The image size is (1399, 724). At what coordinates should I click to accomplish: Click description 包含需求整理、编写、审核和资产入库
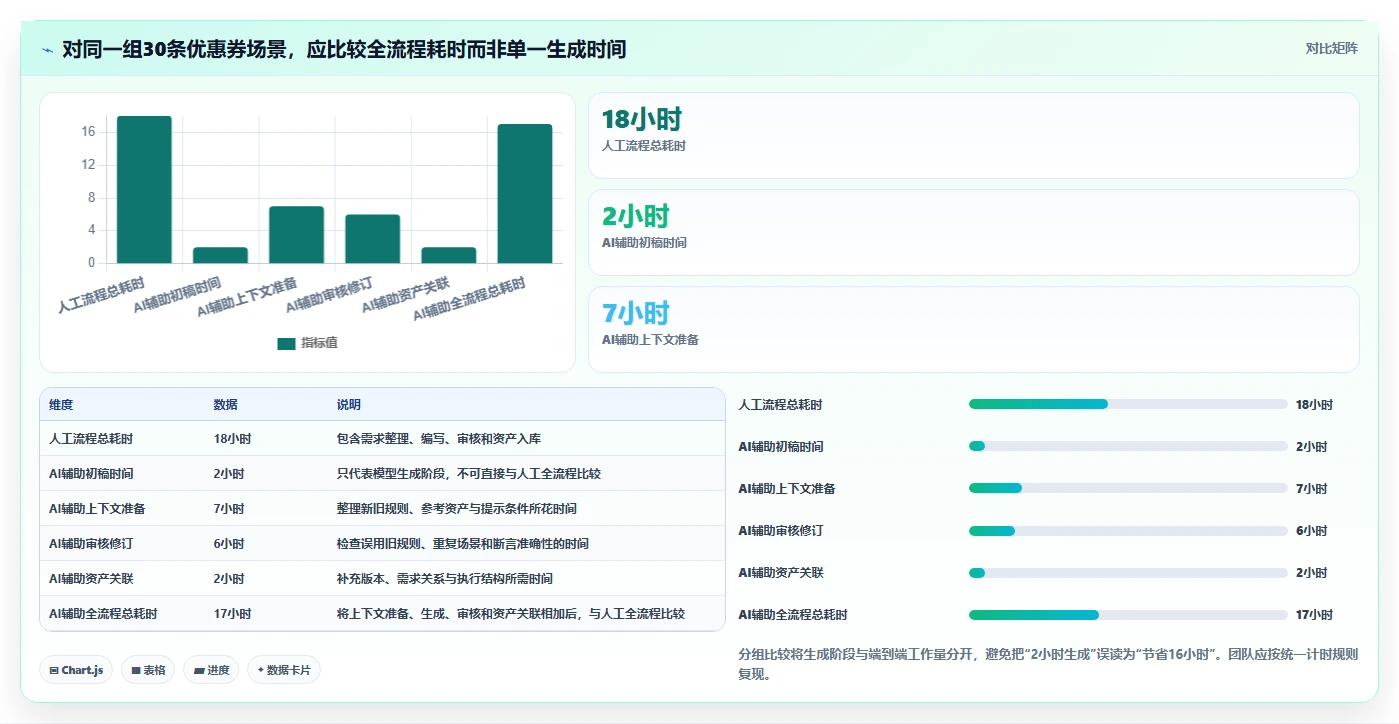(x=439, y=439)
